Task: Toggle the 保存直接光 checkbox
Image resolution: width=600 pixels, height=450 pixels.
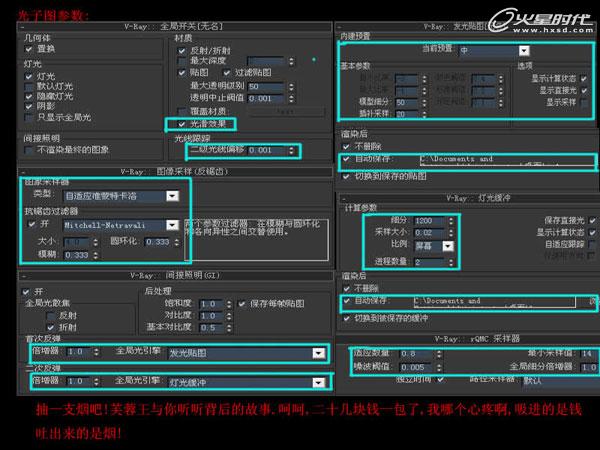Action: pyautogui.click(x=592, y=220)
